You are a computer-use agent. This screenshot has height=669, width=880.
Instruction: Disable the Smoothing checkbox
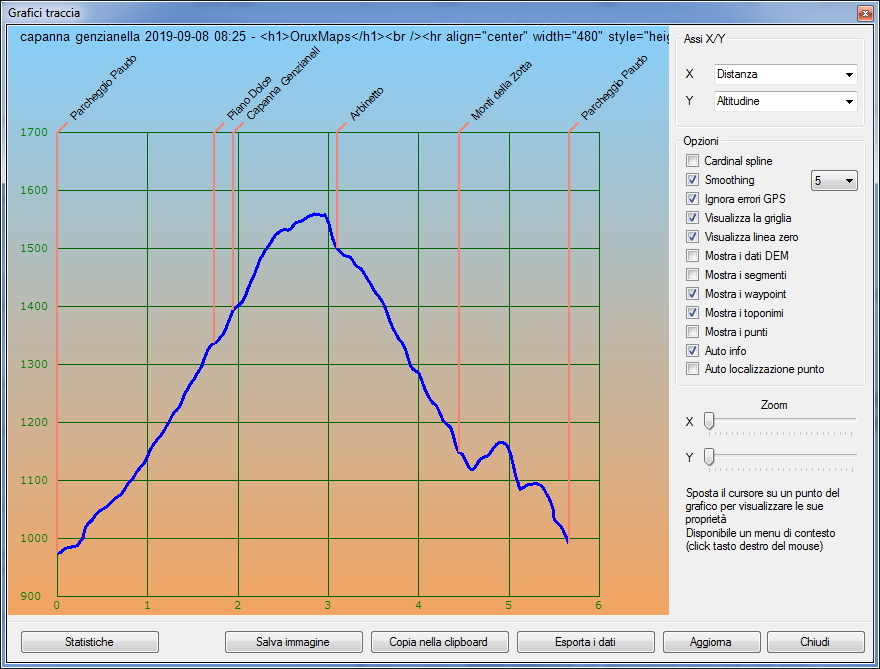point(692,180)
